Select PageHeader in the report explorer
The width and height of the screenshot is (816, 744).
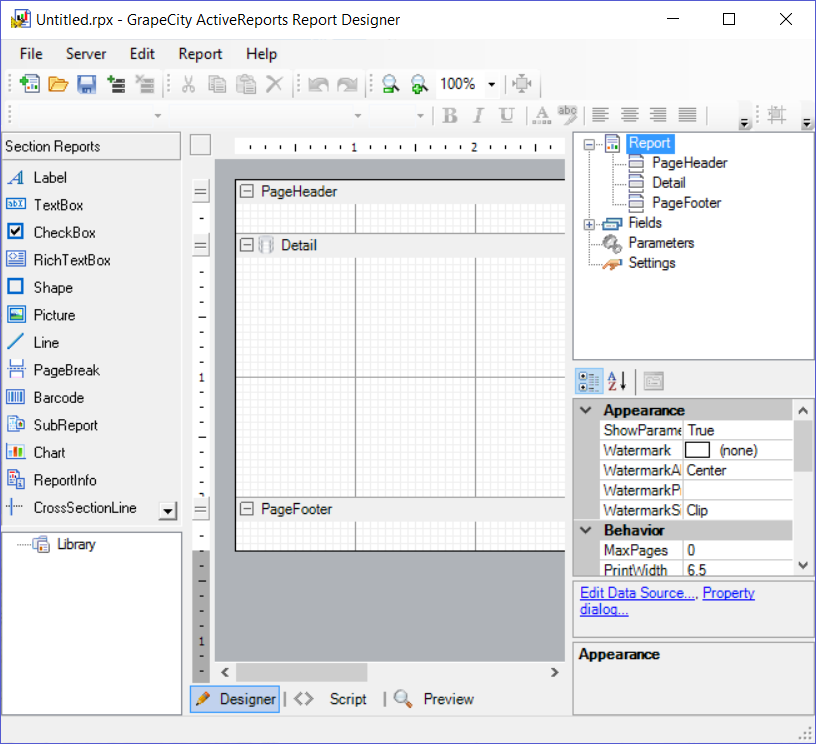point(689,163)
